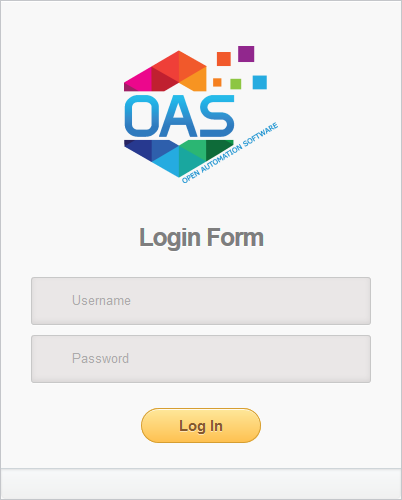Select the purple square in the logo
This screenshot has height=500, width=402.
pos(246,54)
